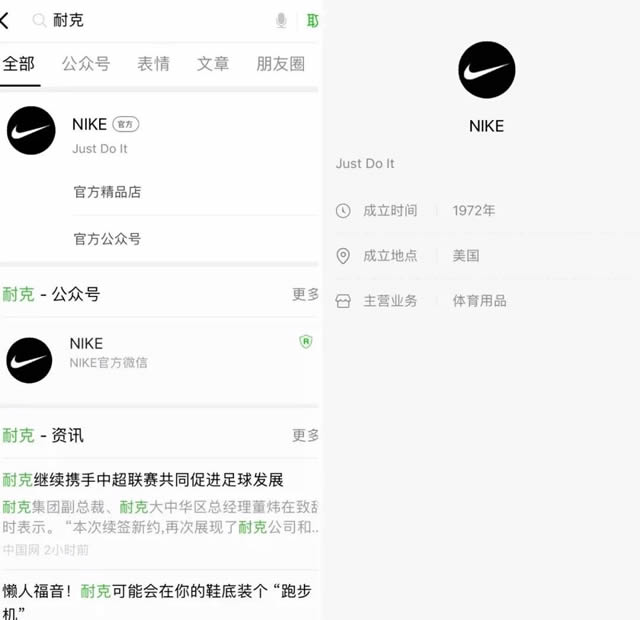Click the search magnifier icon
The height and width of the screenshot is (620, 640).
39,20
